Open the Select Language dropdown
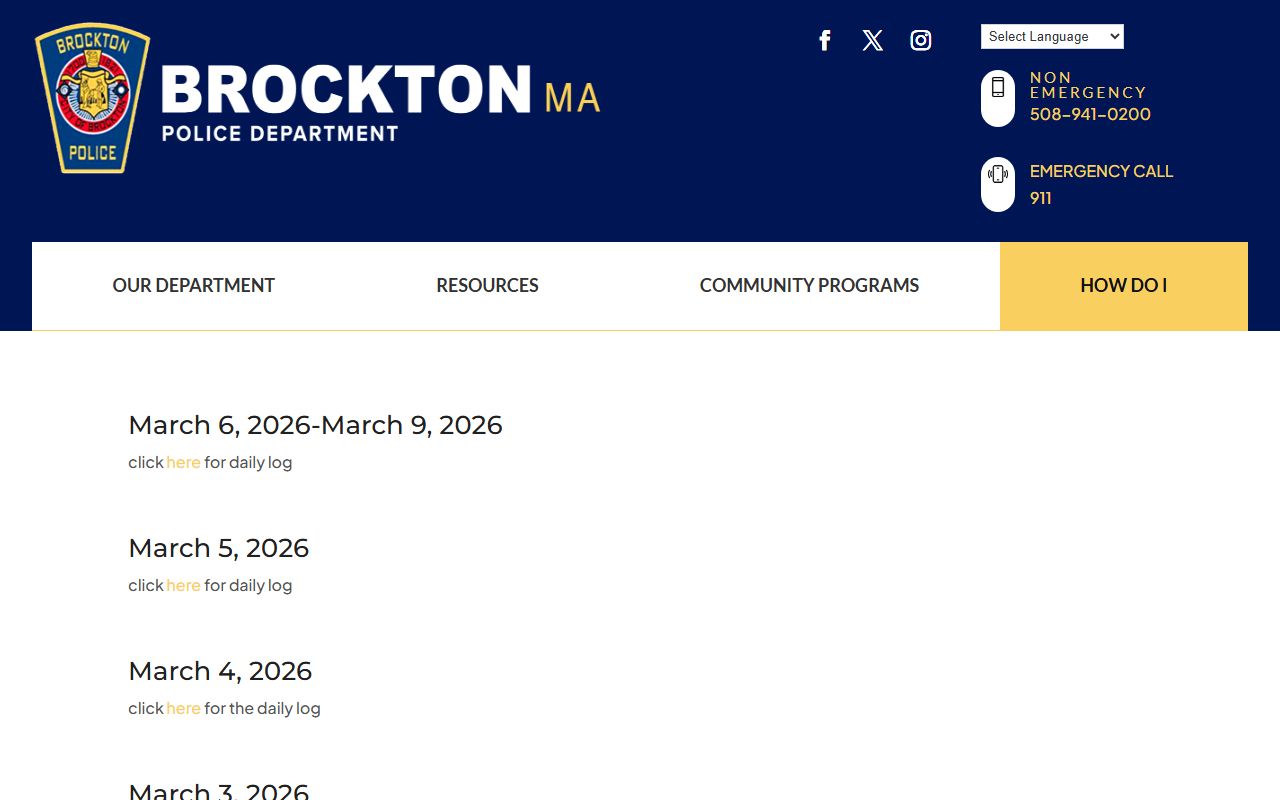The image size is (1280, 800). coord(1052,37)
